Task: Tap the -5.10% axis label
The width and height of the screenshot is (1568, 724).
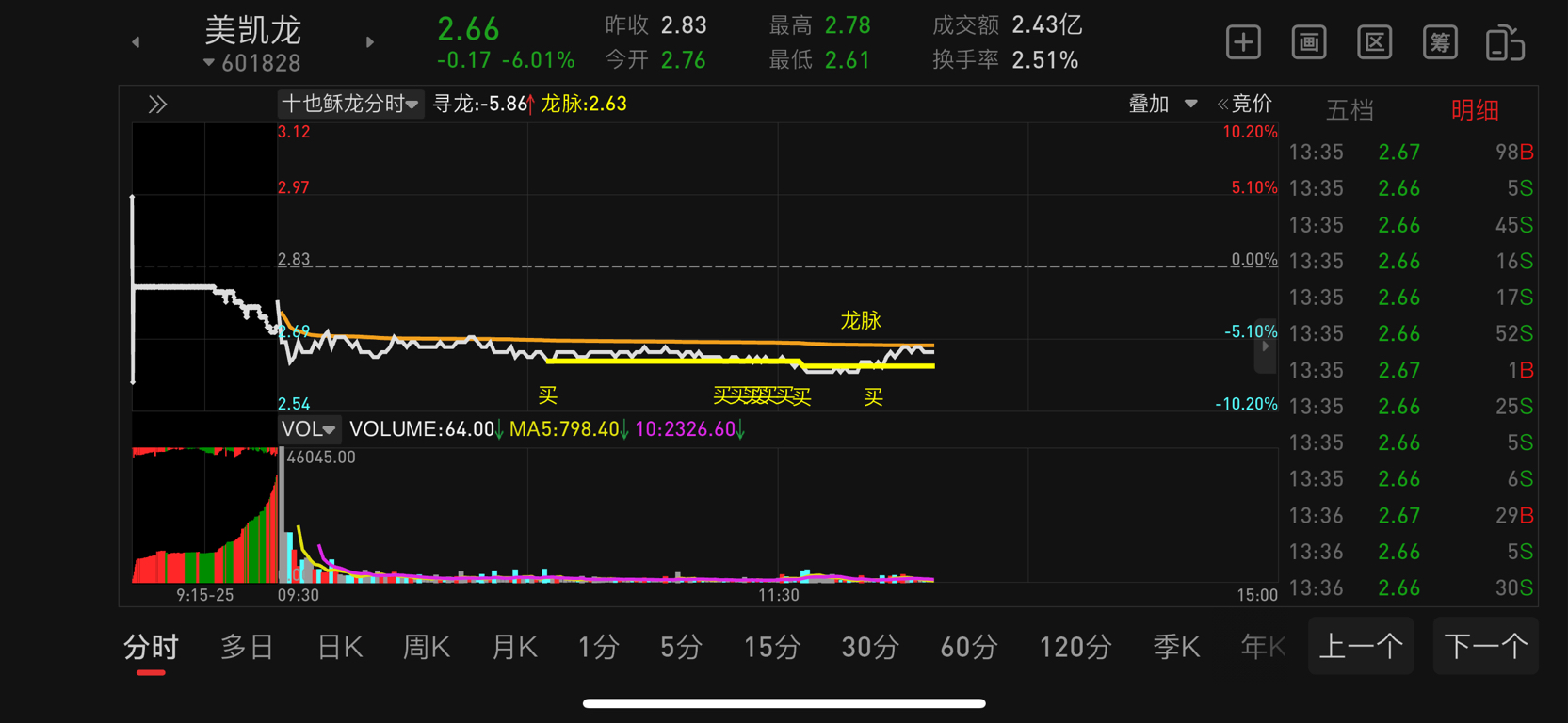Action: point(1251,331)
